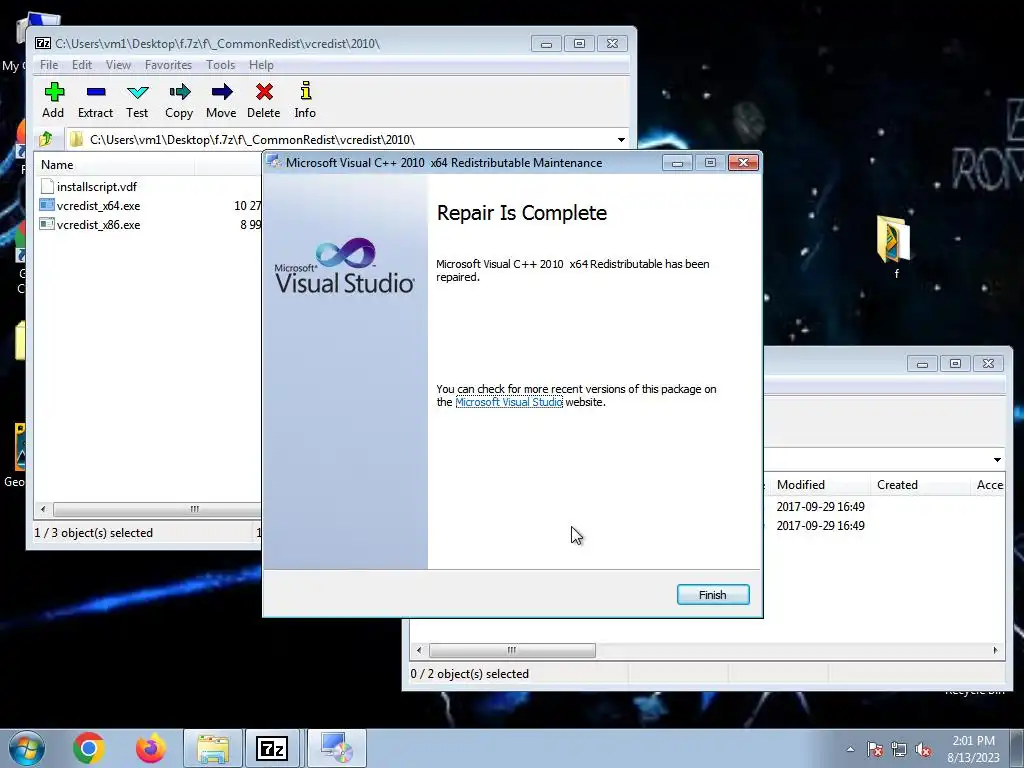The width and height of the screenshot is (1024, 768).
Task: Select vcredist_x86.exe file
Action: click(89, 225)
